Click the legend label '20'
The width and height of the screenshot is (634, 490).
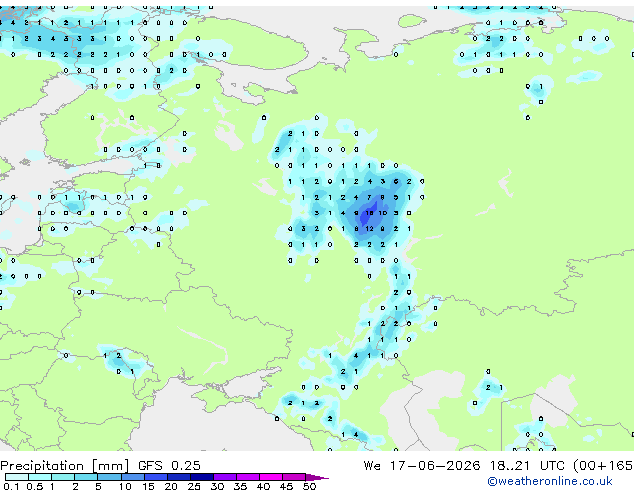click(171, 486)
